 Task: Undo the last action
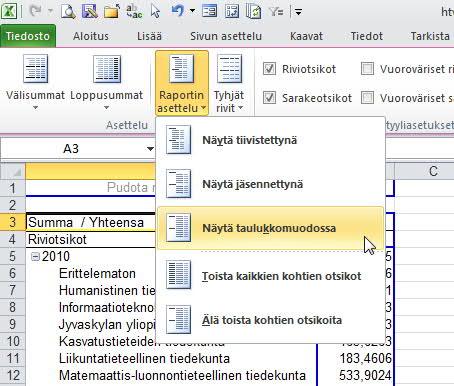(178, 12)
